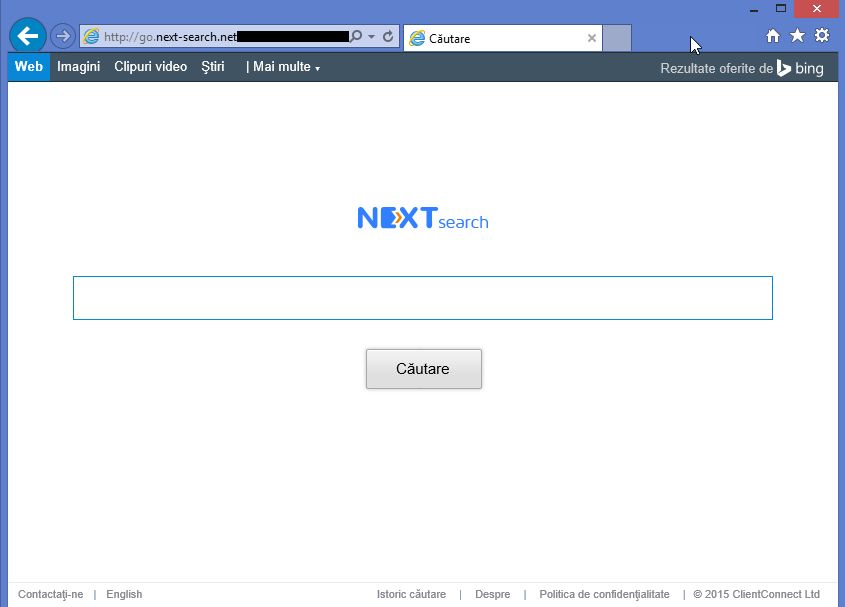Viewport: 845px width, 607px height.
Task: Click inside the search input box
Action: [x=422, y=297]
